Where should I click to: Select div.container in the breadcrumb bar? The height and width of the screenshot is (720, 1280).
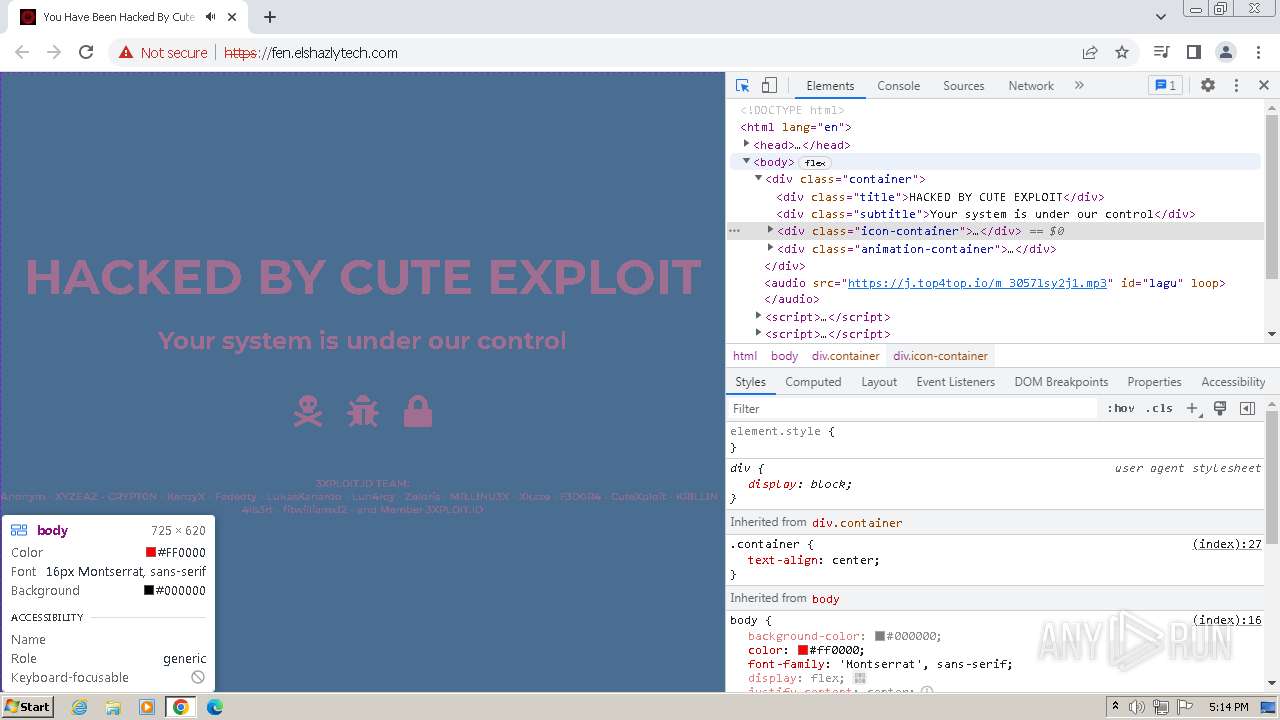tap(846, 356)
